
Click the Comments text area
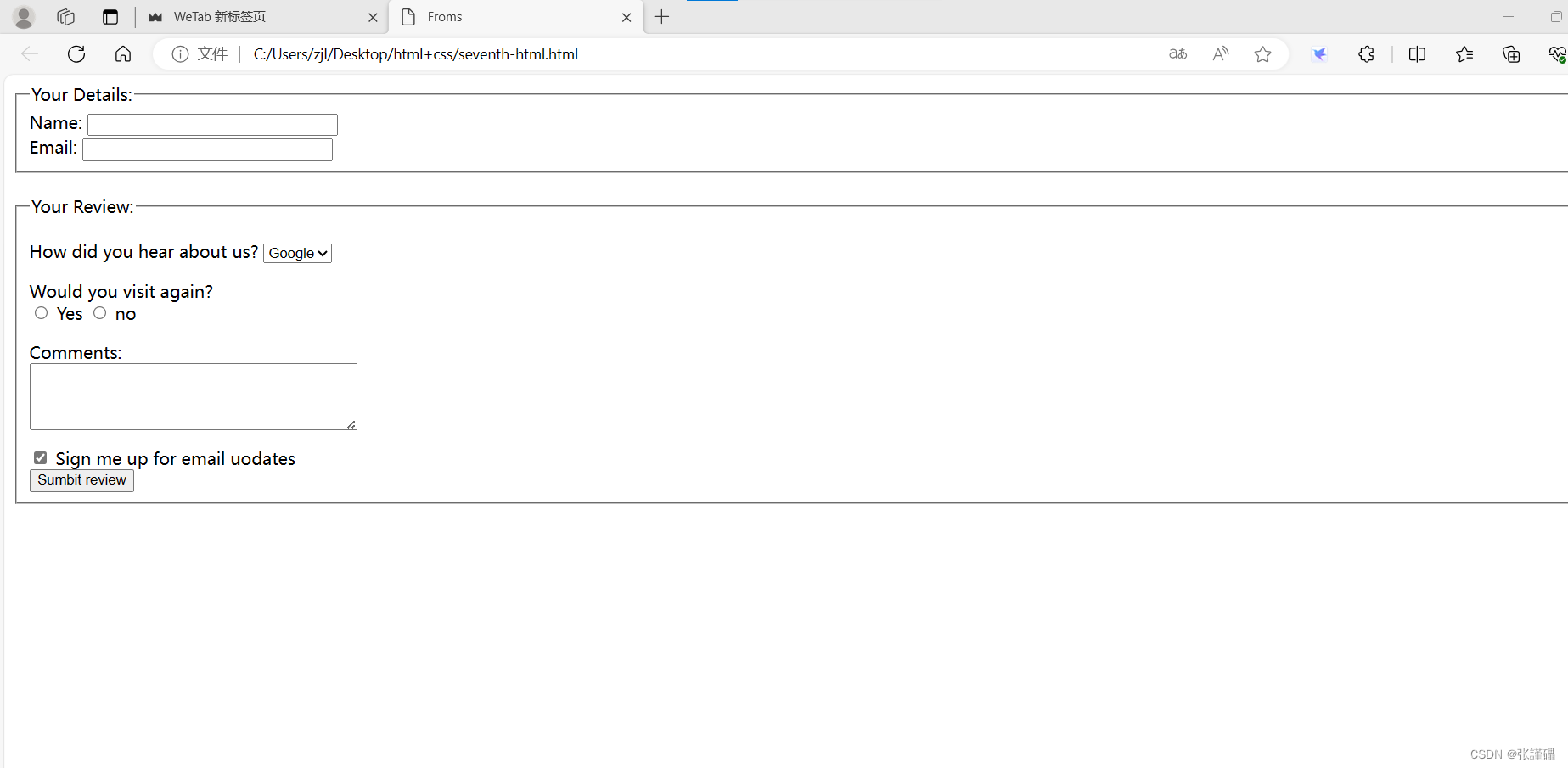[194, 396]
